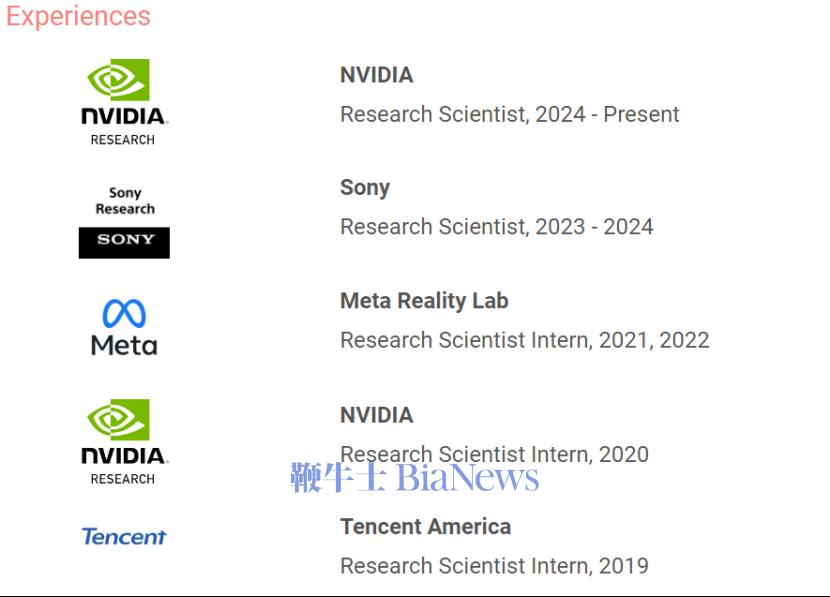Select text Research Scientist Intern, 2019
830x597 pixels.
click(494, 566)
